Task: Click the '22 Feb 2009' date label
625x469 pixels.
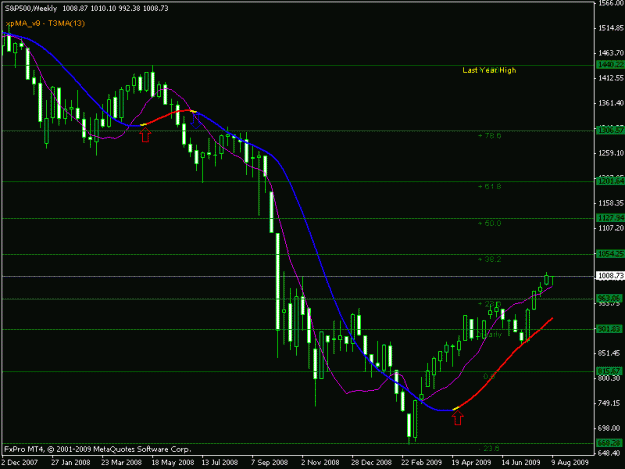Action: [x=421, y=463]
